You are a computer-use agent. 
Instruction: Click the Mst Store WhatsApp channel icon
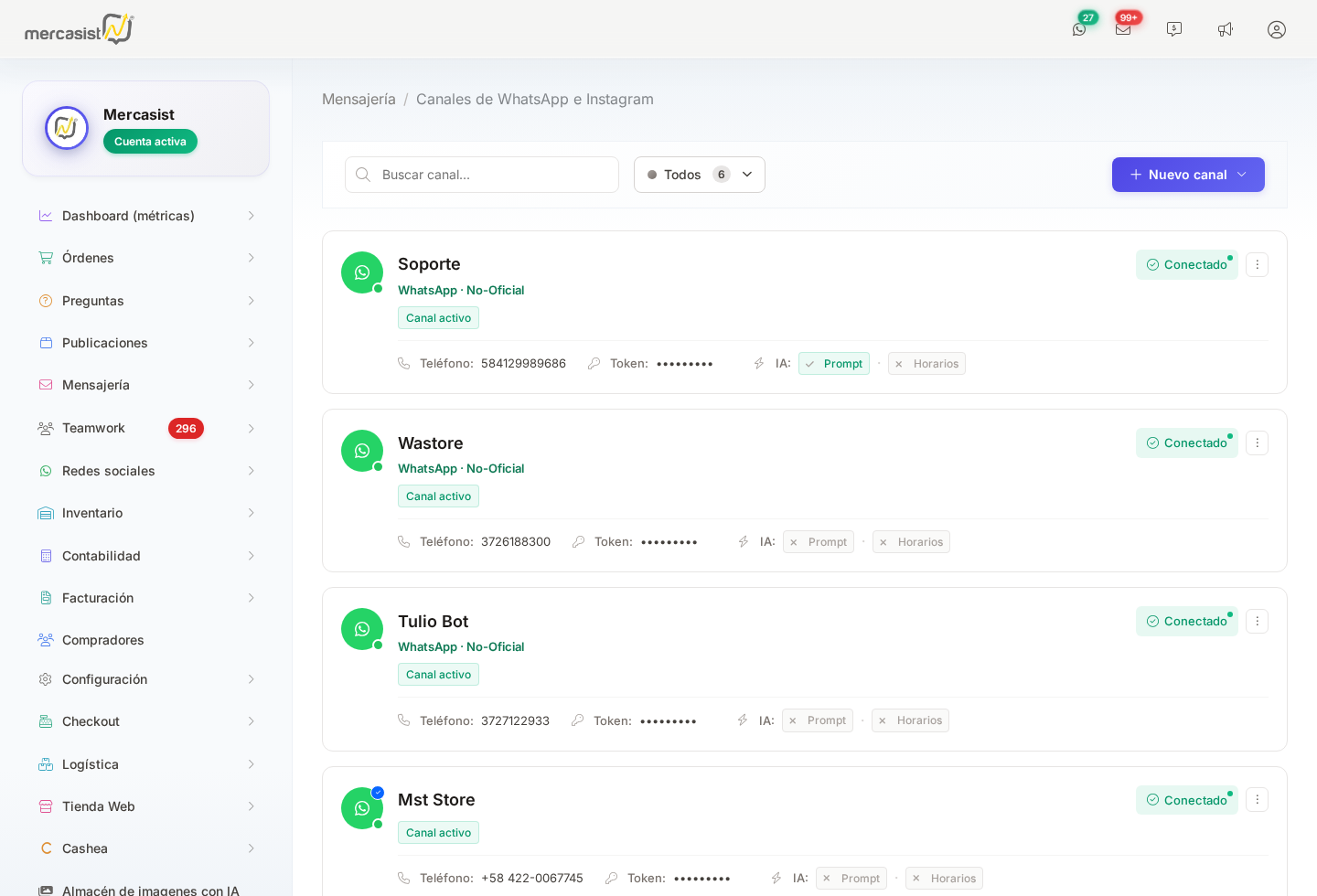(362, 808)
